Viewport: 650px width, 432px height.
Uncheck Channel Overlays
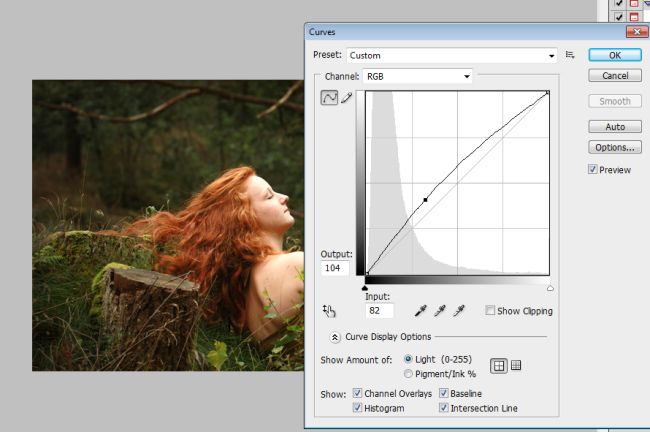click(x=357, y=393)
